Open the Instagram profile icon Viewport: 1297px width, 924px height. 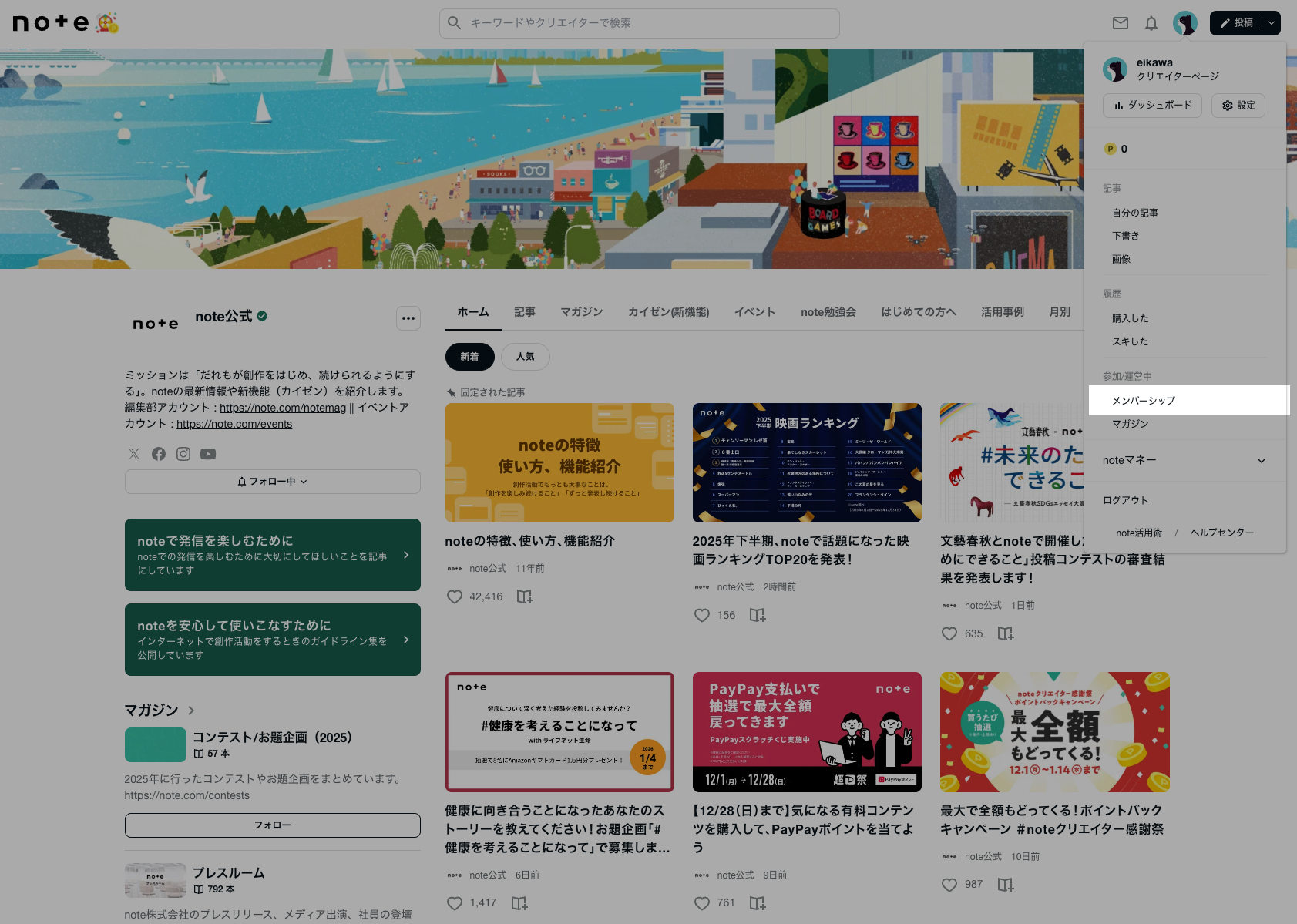point(183,454)
